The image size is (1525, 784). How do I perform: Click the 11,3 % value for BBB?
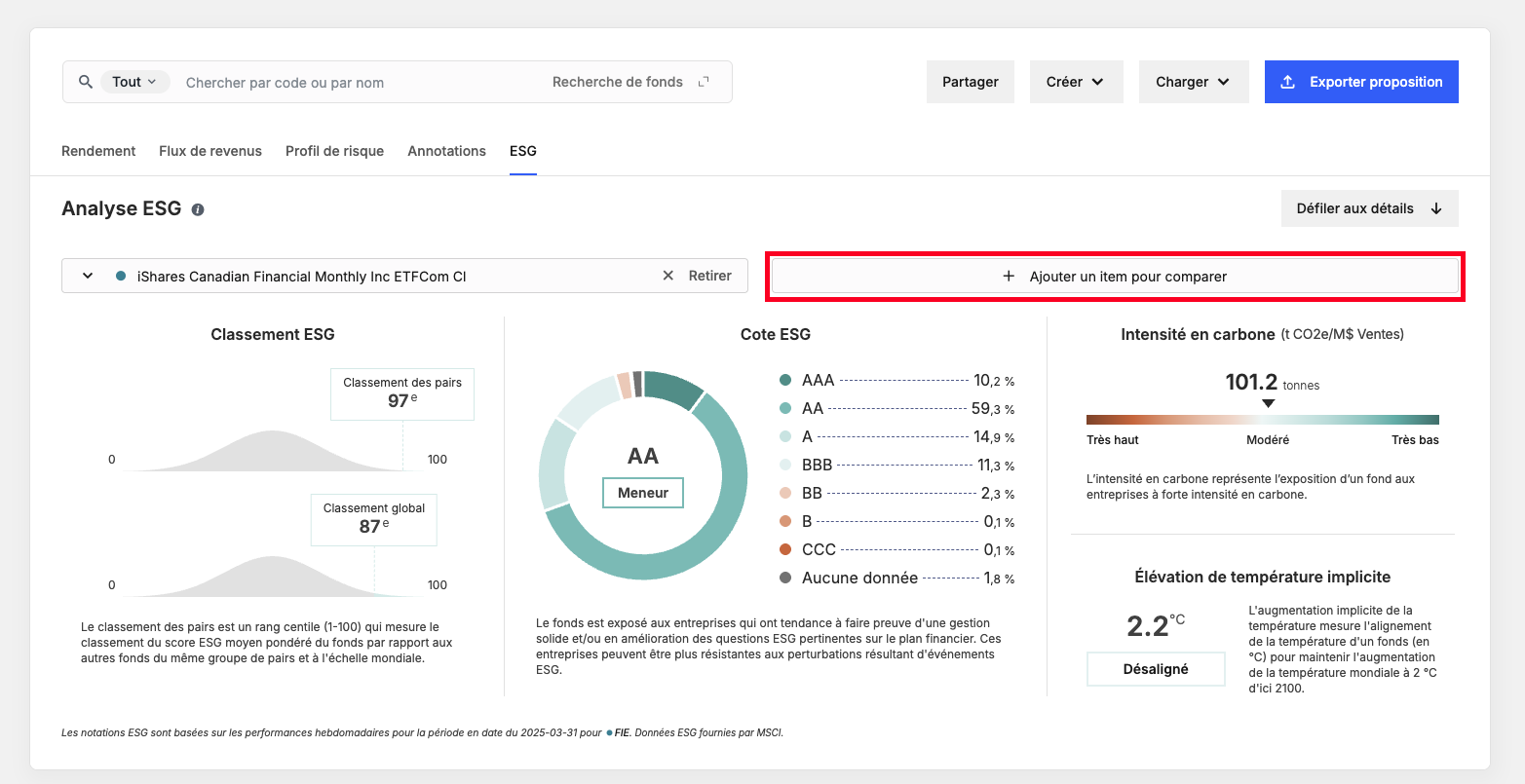[x=996, y=466]
